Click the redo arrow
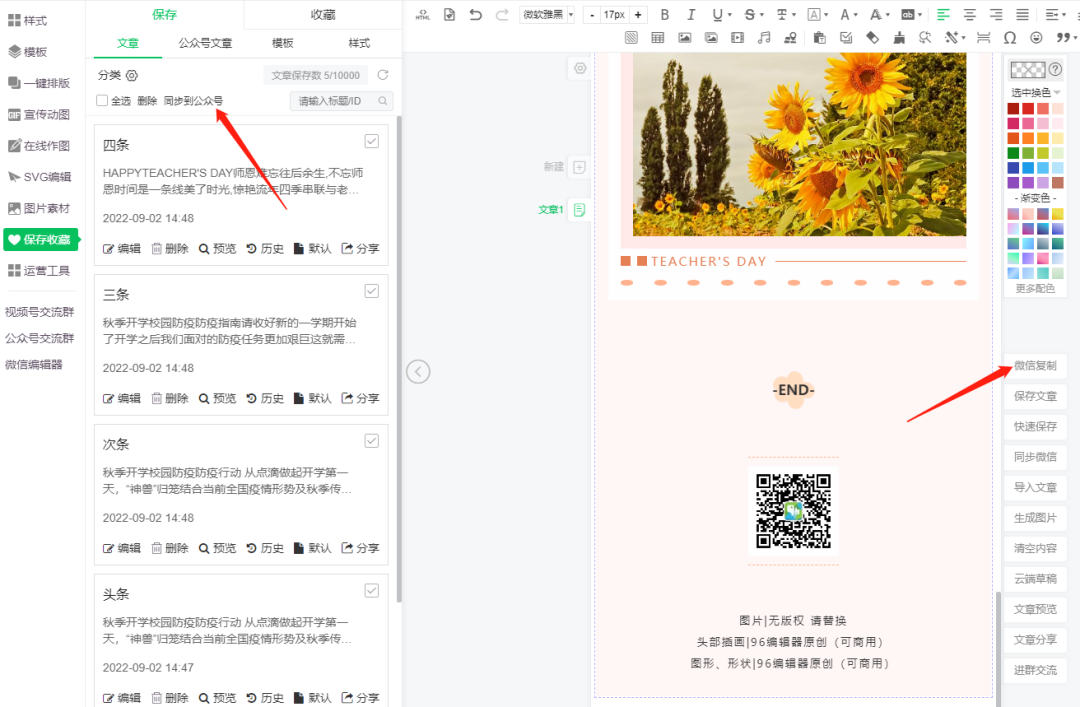Screen dimensions: 1080x707 coord(502,14)
